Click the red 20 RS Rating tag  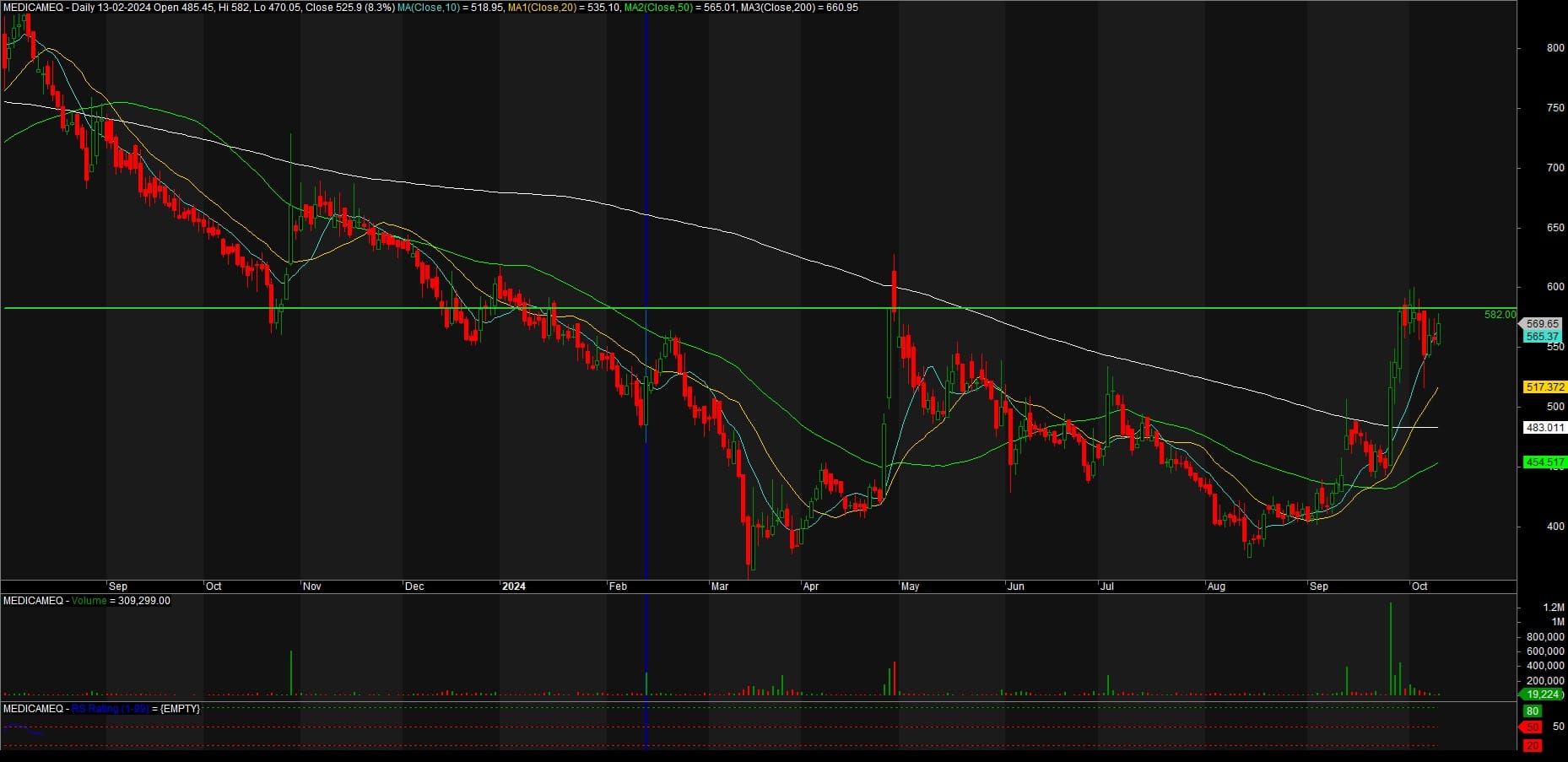pos(1533,746)
